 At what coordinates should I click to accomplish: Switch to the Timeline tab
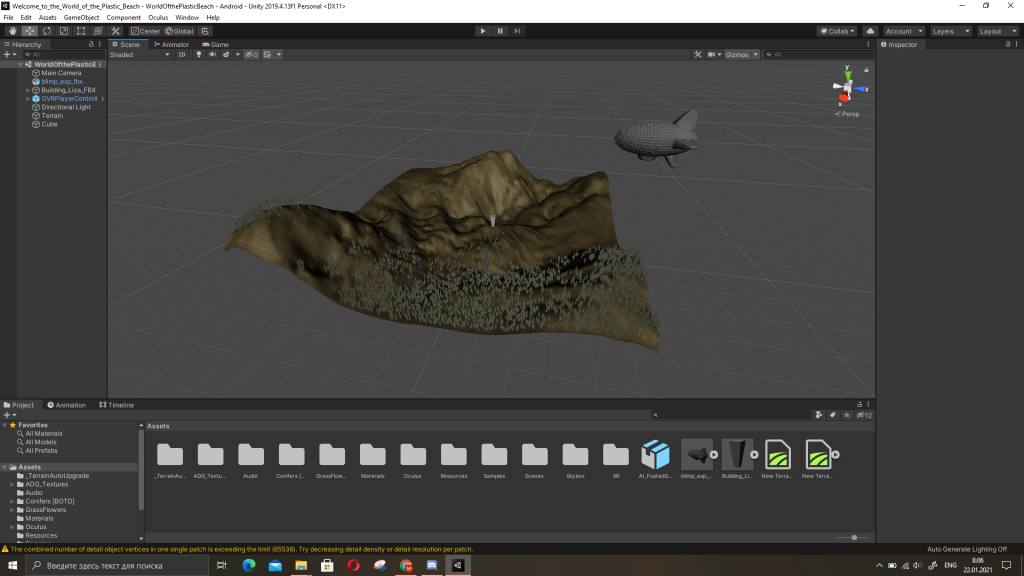[116, 405]
